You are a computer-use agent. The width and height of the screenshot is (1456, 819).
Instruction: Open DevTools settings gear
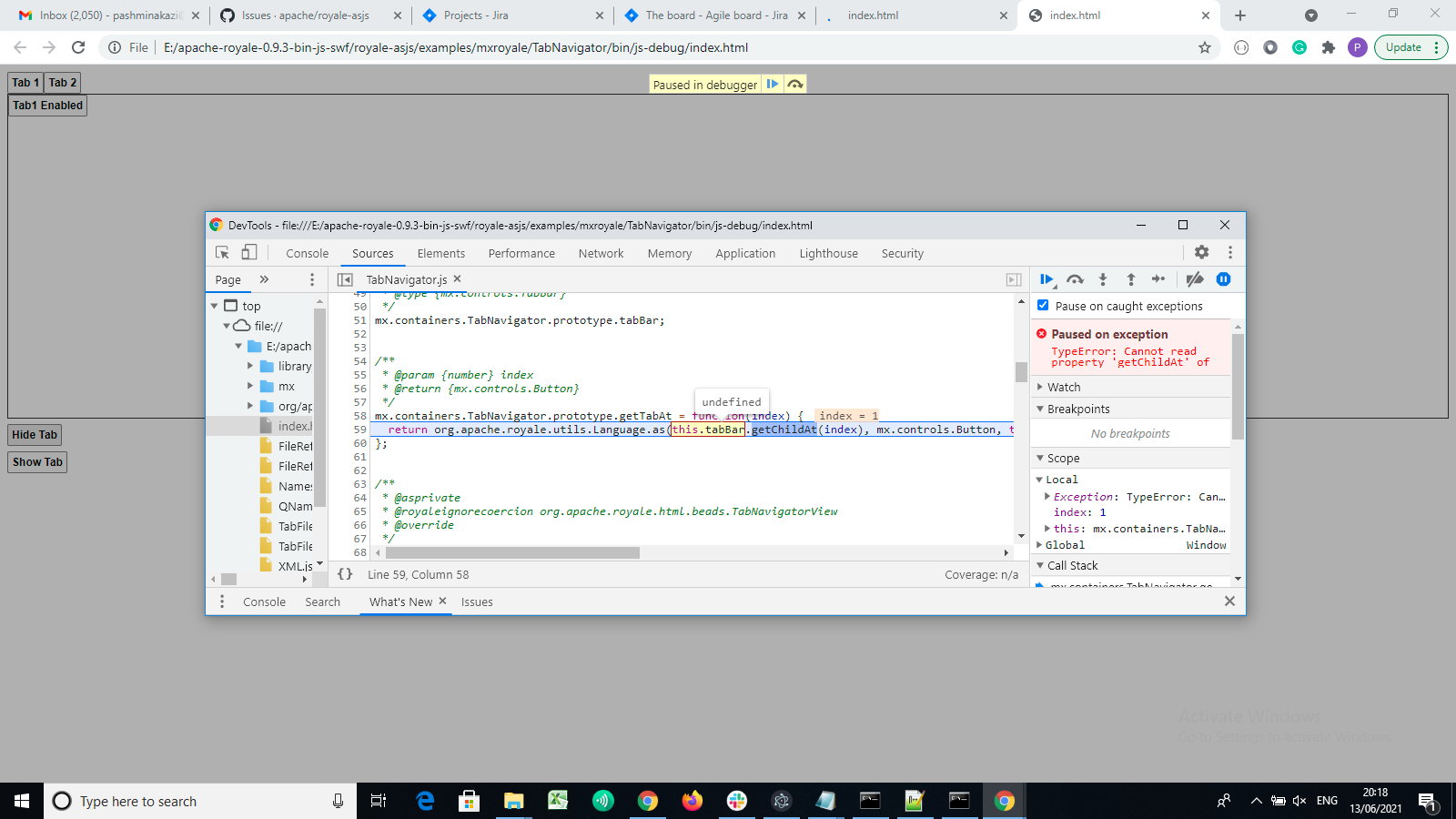click(x=1202, y=252)
